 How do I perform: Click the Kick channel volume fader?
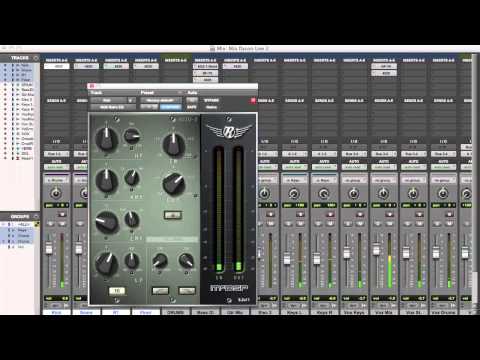[49, 248]
